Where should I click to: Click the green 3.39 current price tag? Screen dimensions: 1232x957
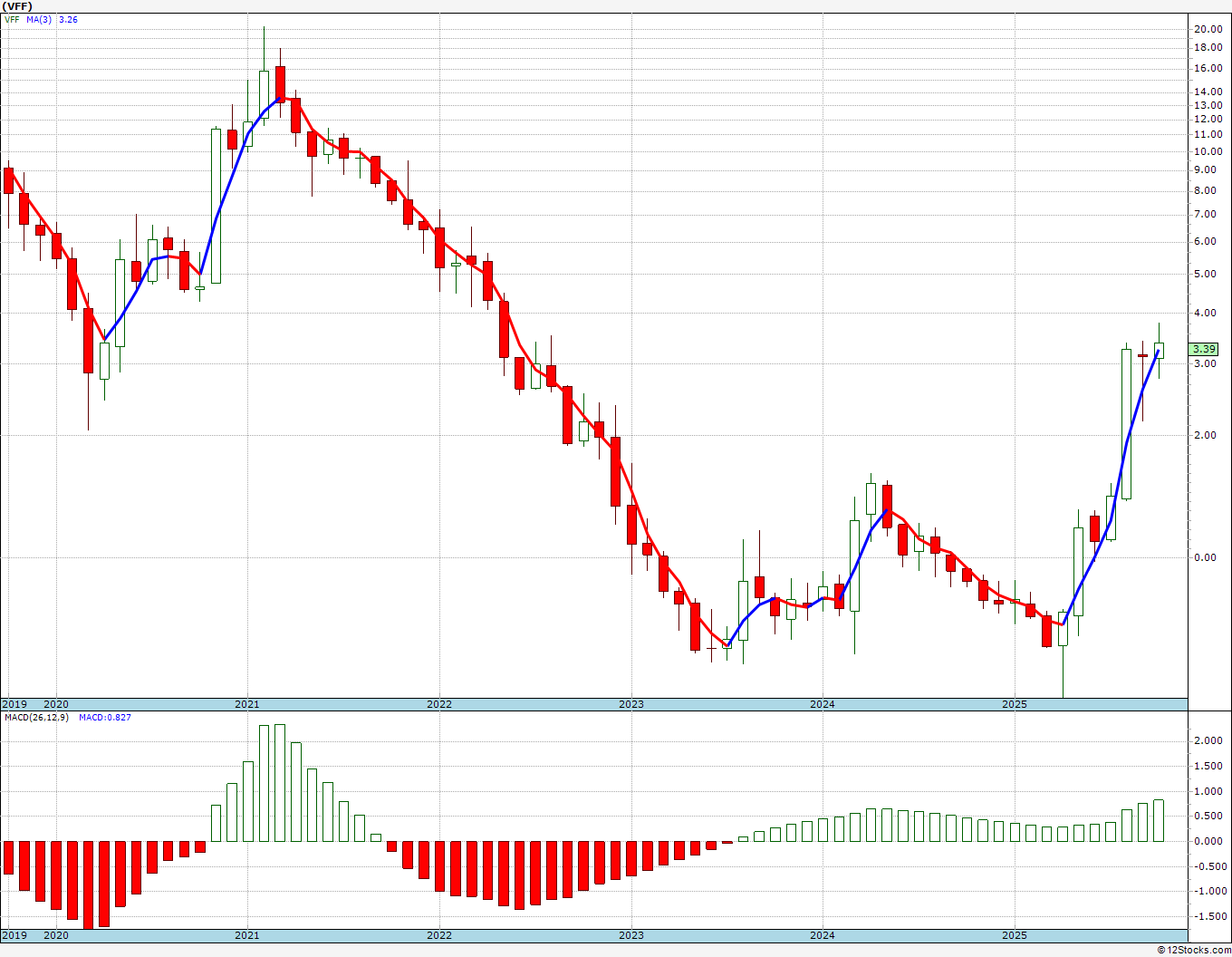[1204, 349]
